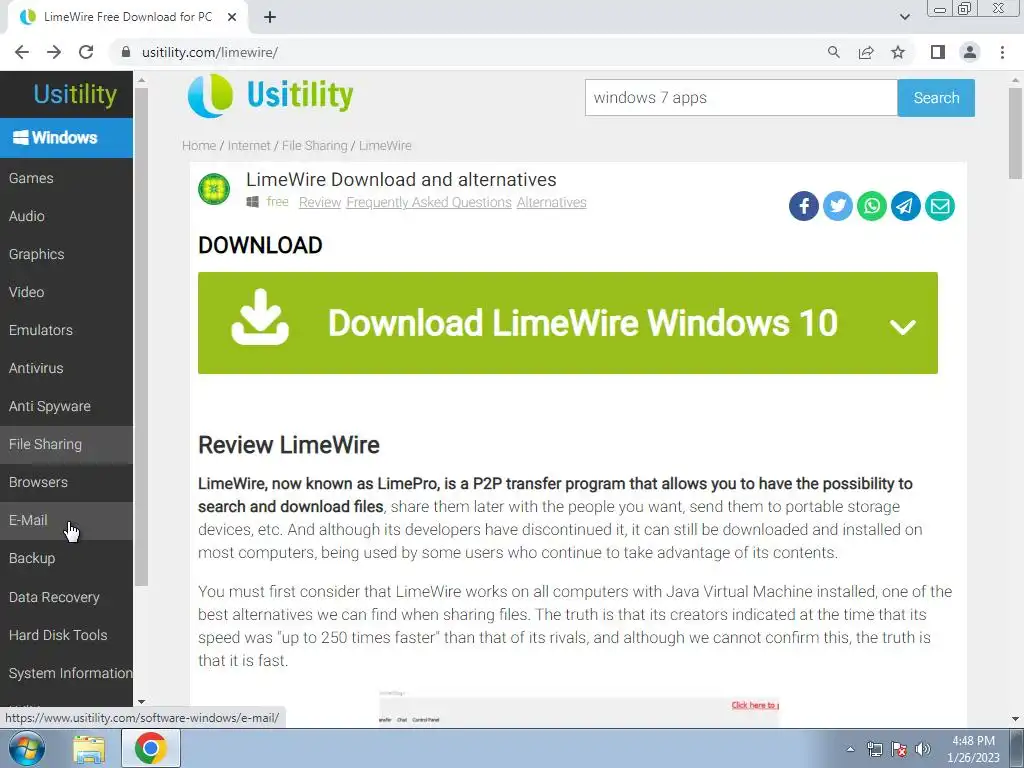Click the sidebar scrollbar thumb
Viewport: 1024px width, 768px height.
[x=141, y=336]
